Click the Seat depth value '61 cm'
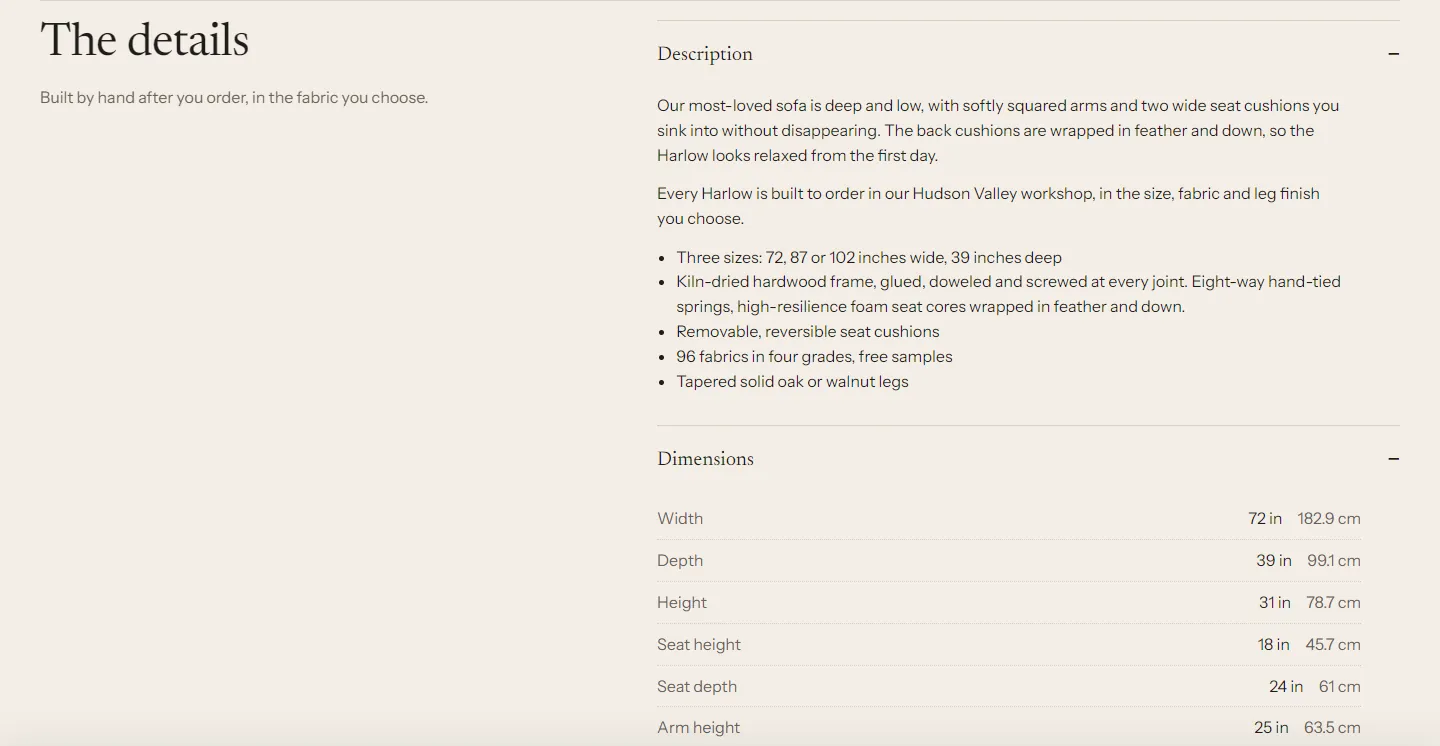Screen dimensions: 1440x746 click(1340, 686)
